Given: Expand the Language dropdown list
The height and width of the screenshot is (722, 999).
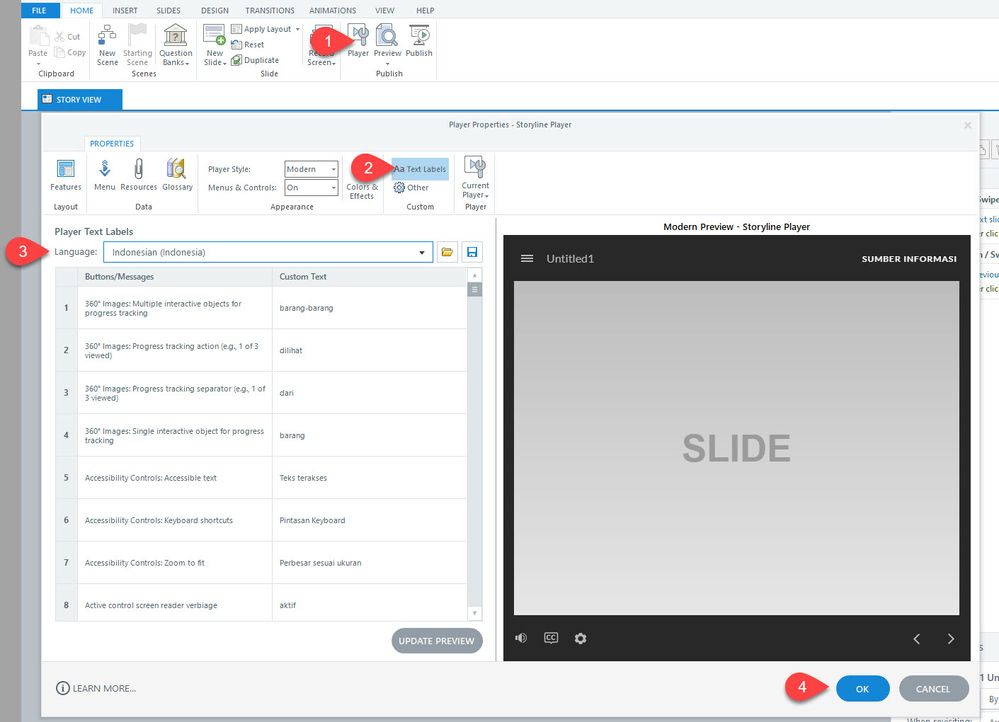Looking at the screenshot, I should click(x=422, y=253).
